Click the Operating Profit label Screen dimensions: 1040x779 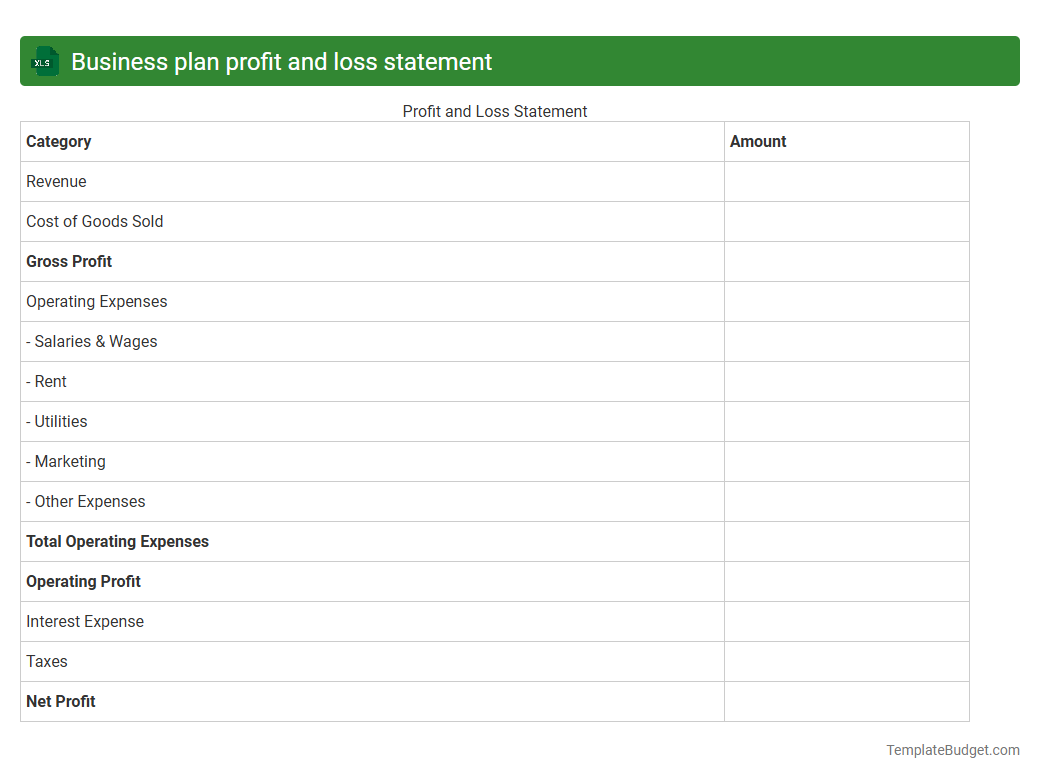[x=84, y=581]
